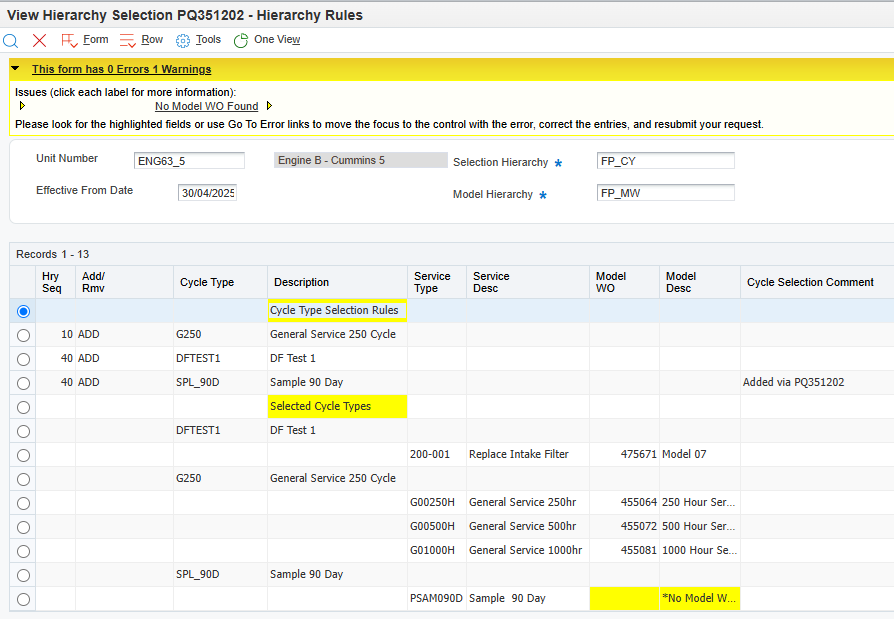Open the Tools menu
Screen dimensions: 894x619
(208, 40)
